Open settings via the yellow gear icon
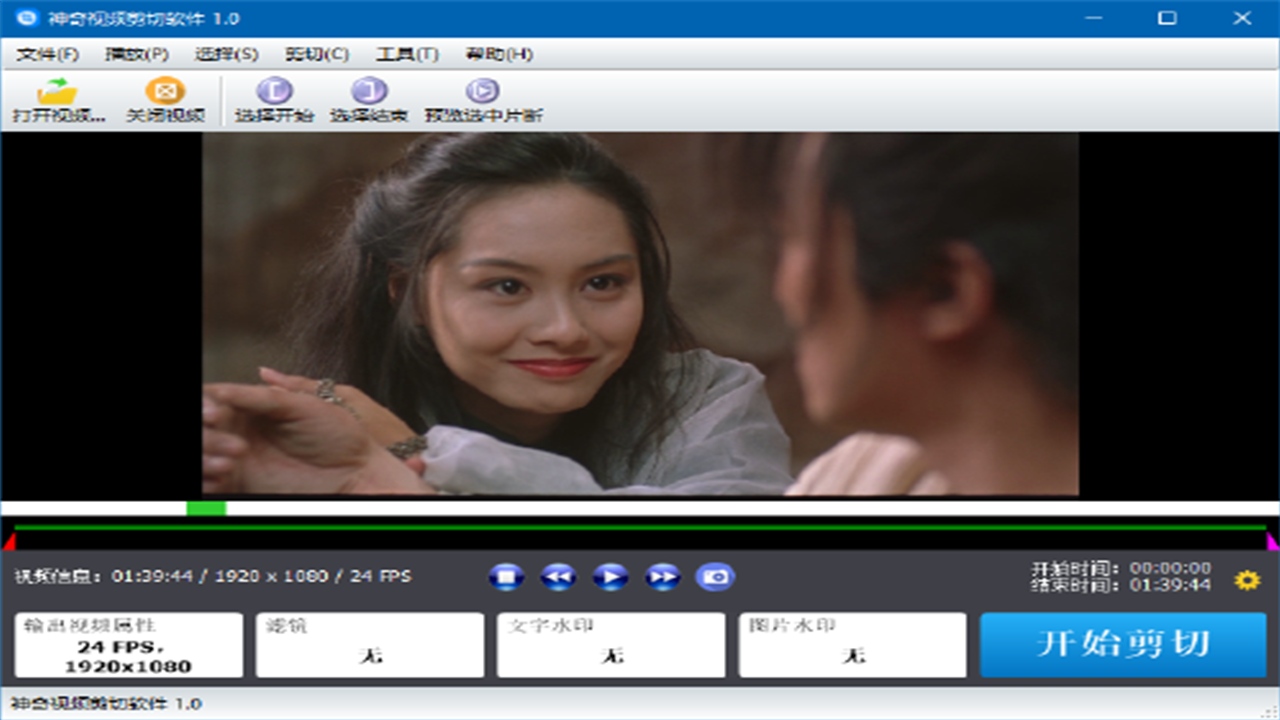The image size is (1280, 720). pyautogui.click(x=1247, y=580)
